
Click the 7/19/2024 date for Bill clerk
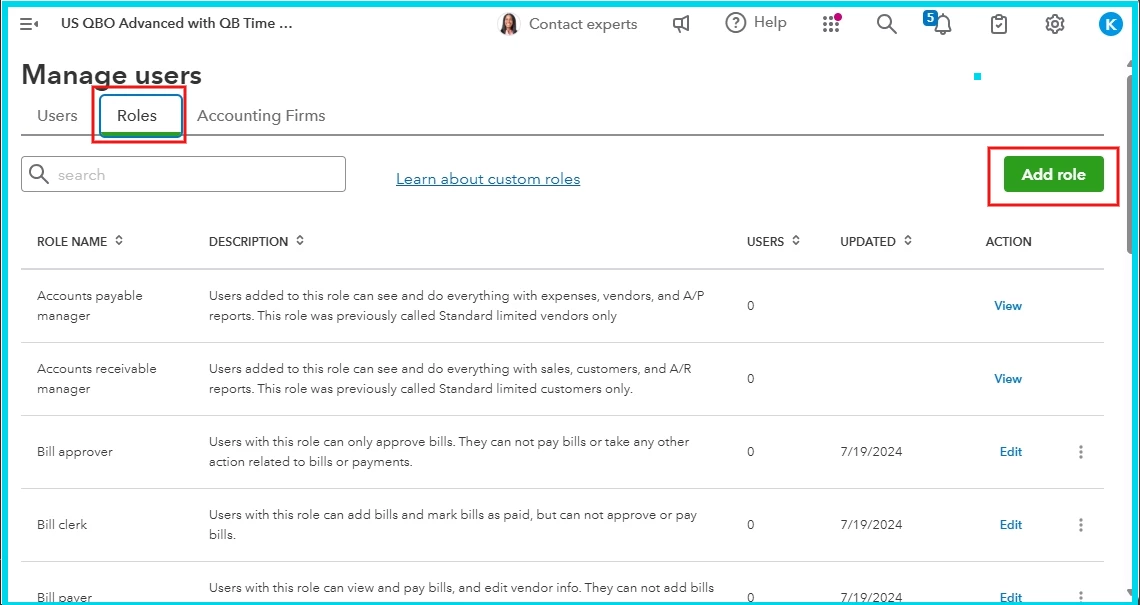(871, 524)
